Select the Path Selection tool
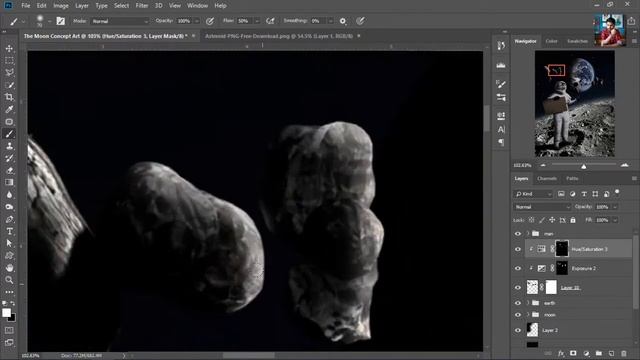The width and height of the screenshot is (640, 360). coord(9,243)
